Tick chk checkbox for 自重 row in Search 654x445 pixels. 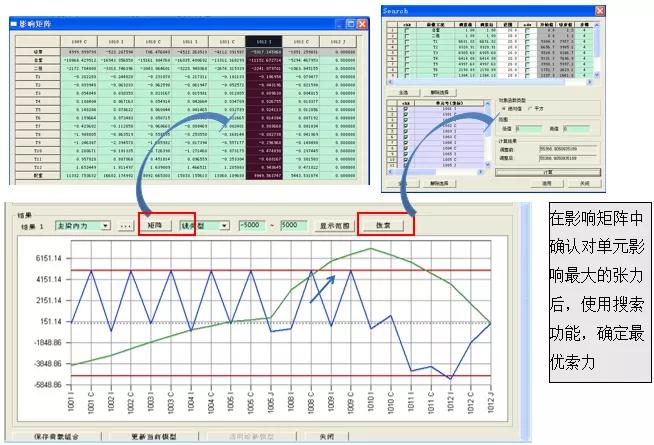coord(407,30)
